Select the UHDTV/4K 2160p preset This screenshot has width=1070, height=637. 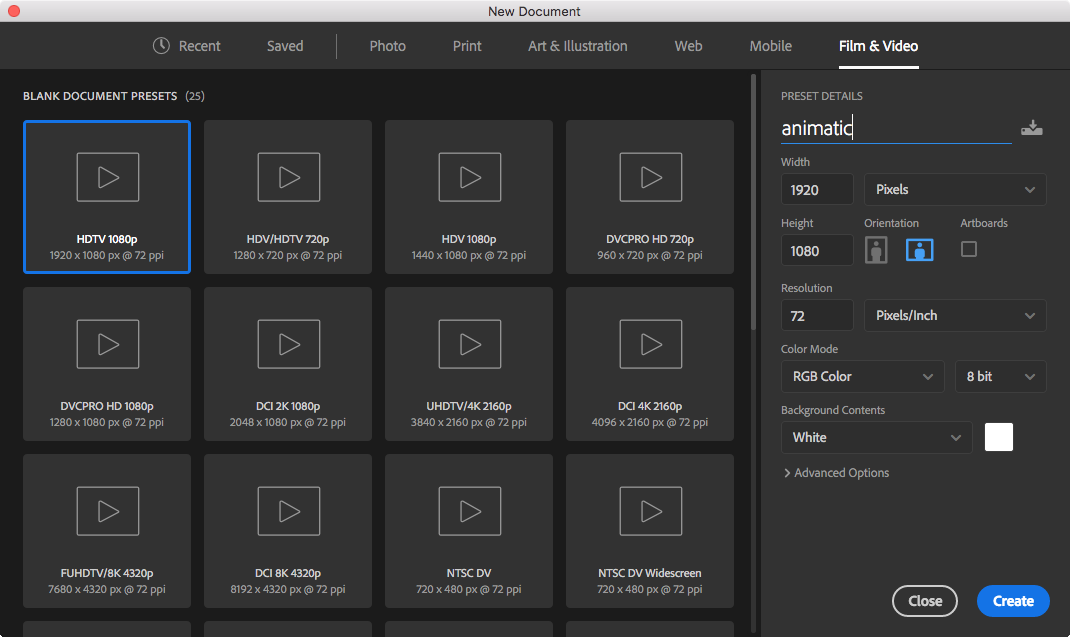tap(469, 364)
